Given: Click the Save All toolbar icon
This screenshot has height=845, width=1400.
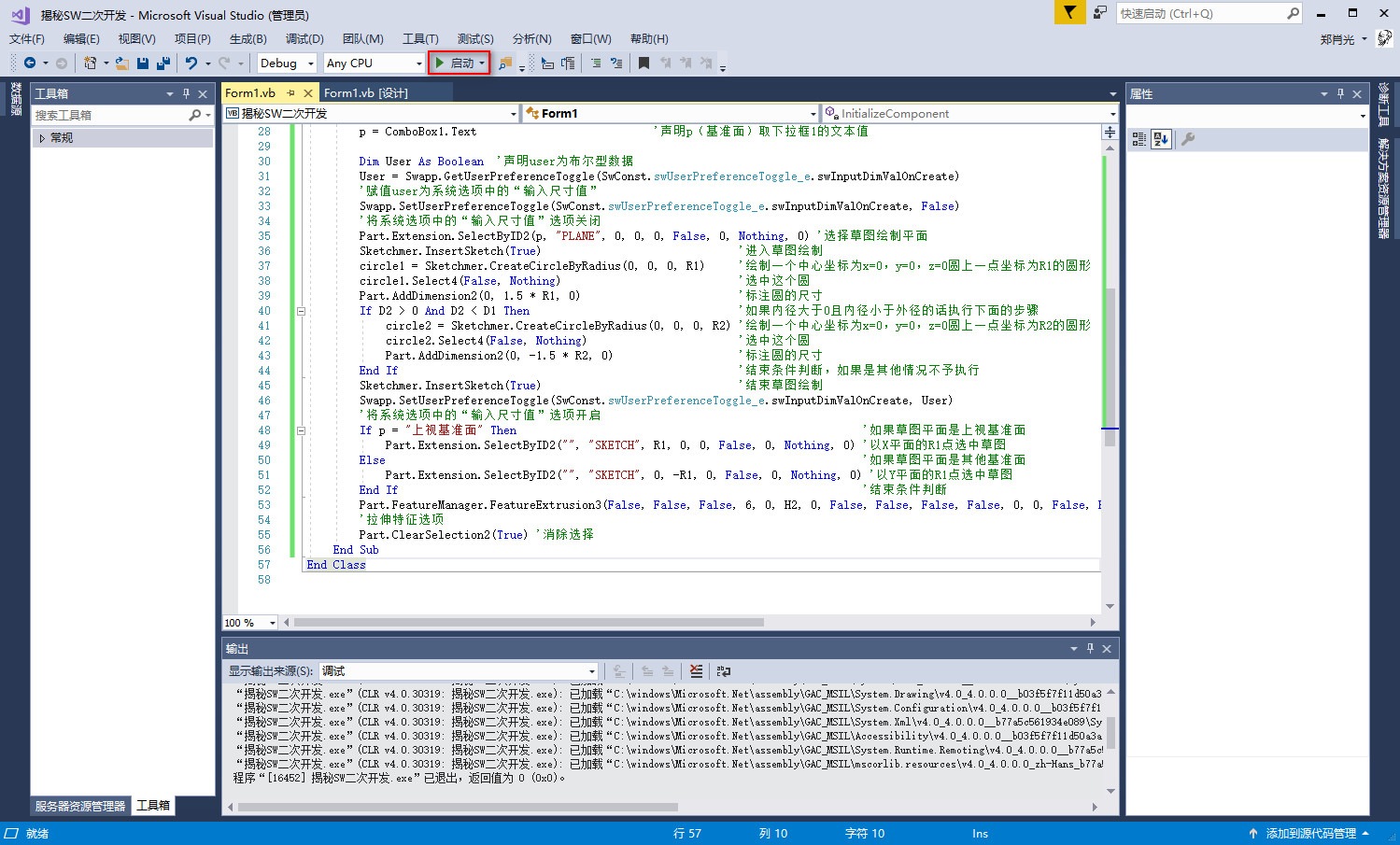Looking at the screenshot, I should 163,63.
